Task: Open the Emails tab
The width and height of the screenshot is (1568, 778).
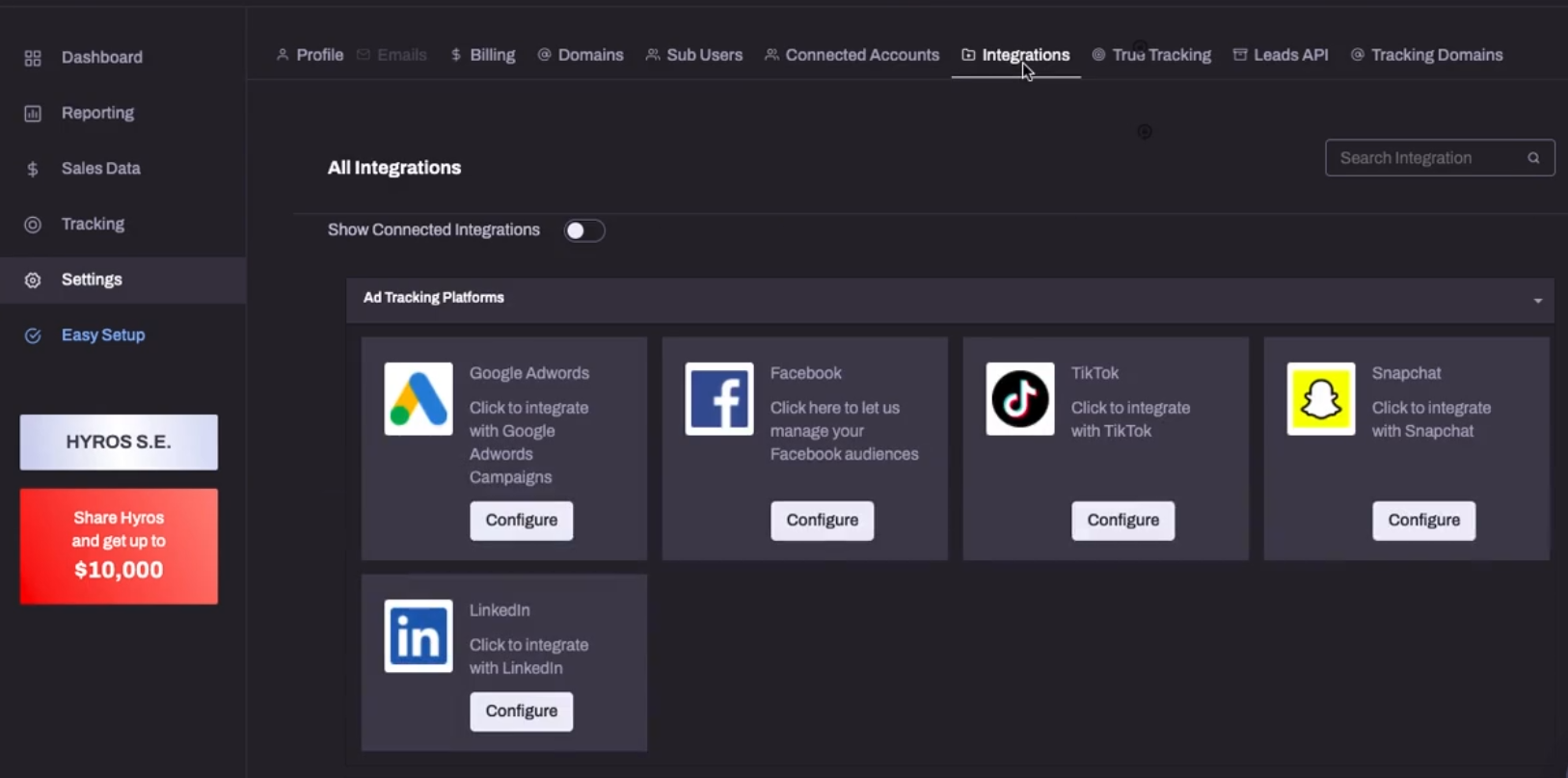Action: point(392,55)
